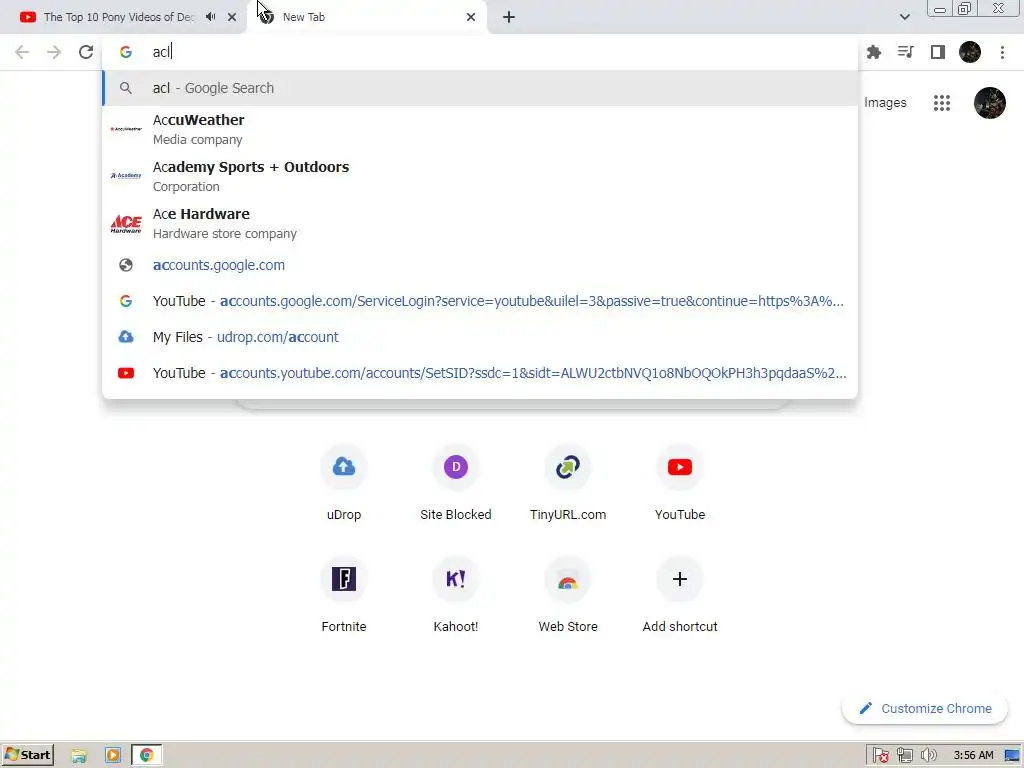Screen dimensions: 1024x768
Task: Open the Chrome three-dot menu
Action: (x=1002, y=52)
